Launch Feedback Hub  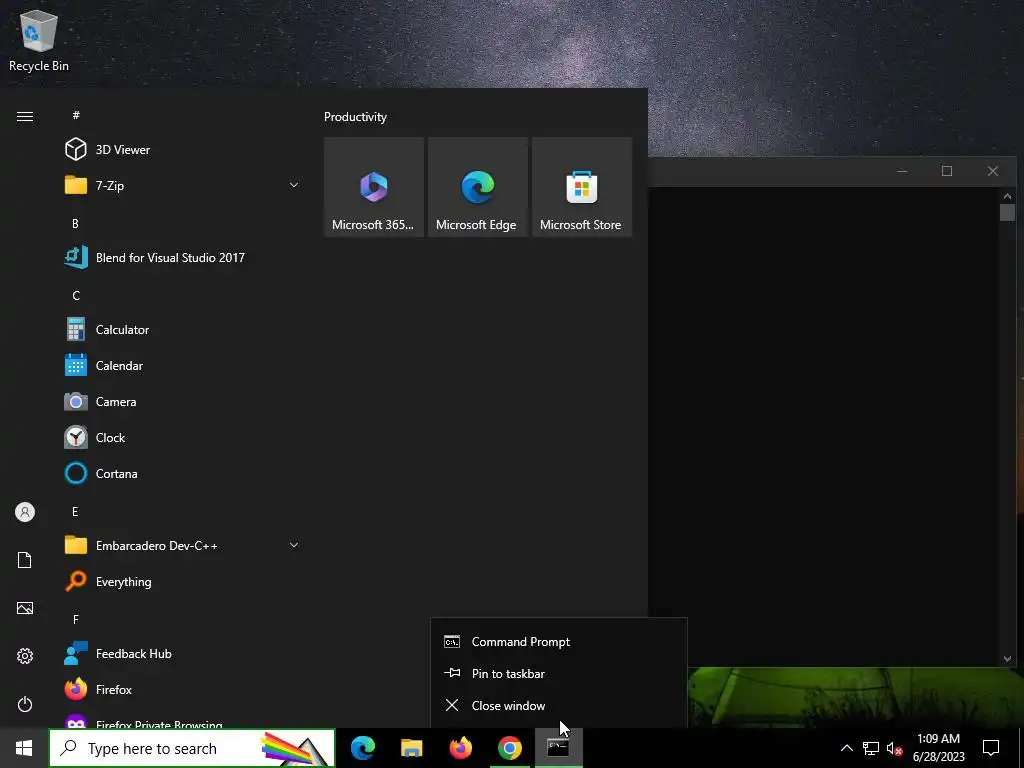181,654
